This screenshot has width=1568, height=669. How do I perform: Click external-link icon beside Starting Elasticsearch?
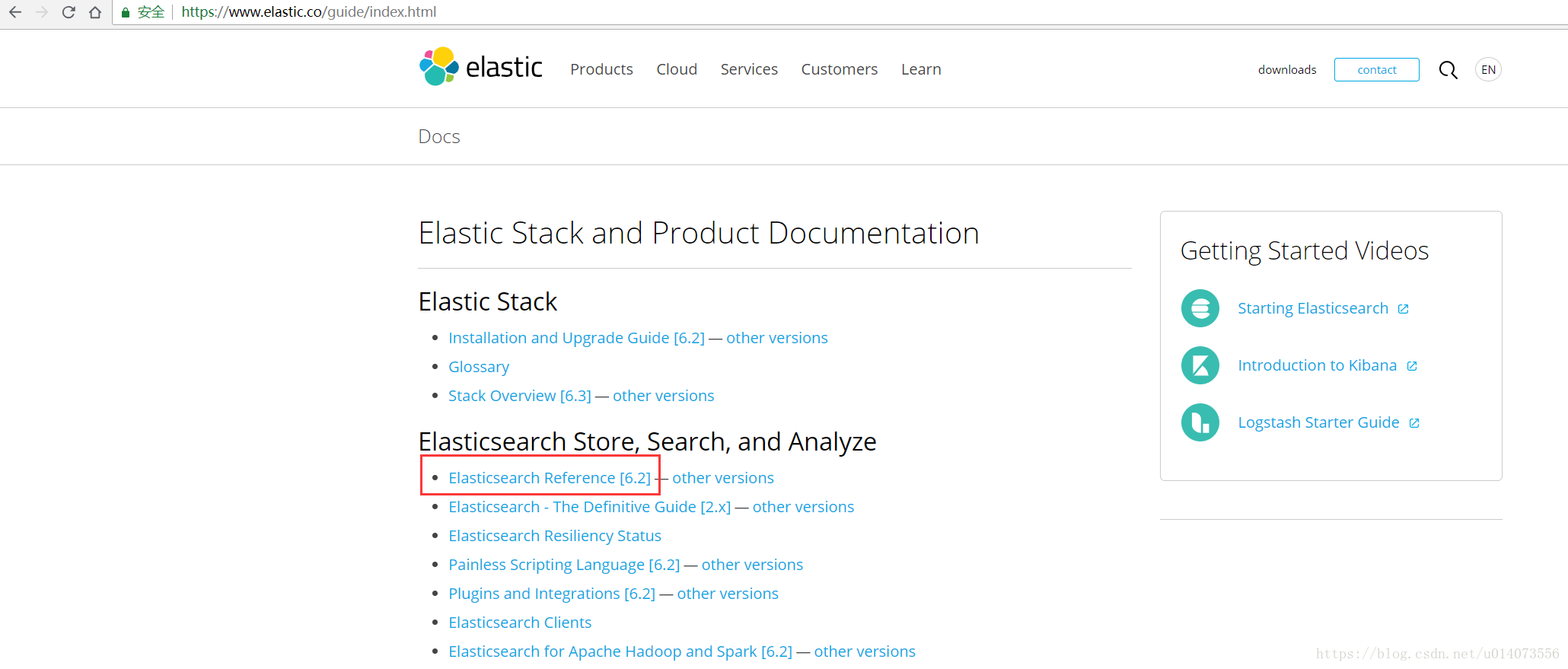(x=1404, y=309)
